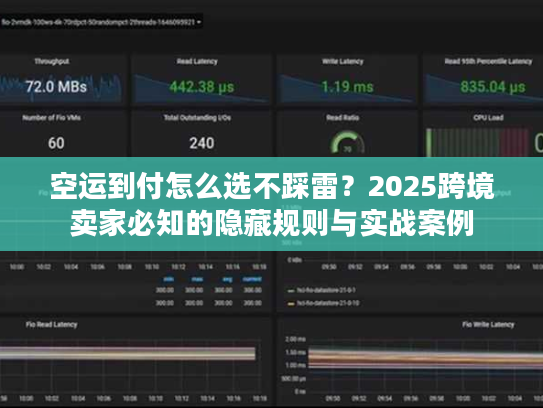Open the Read Ratio panel title
Screen dimensions: 543x408
pyautogui.click(x=343, y=118)
